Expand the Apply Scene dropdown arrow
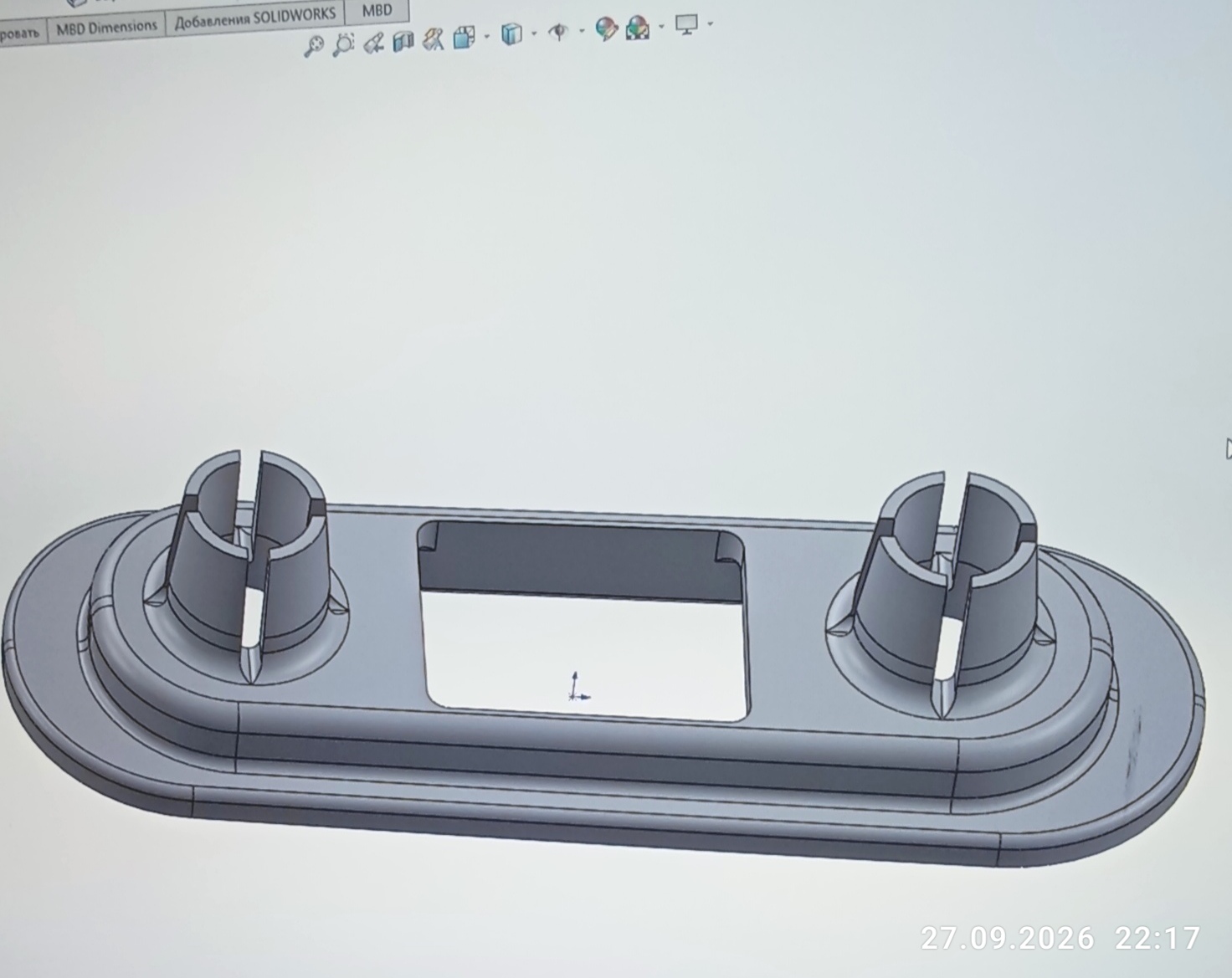Viewport: 1232px width, 978px height. [x=661, y=27]
